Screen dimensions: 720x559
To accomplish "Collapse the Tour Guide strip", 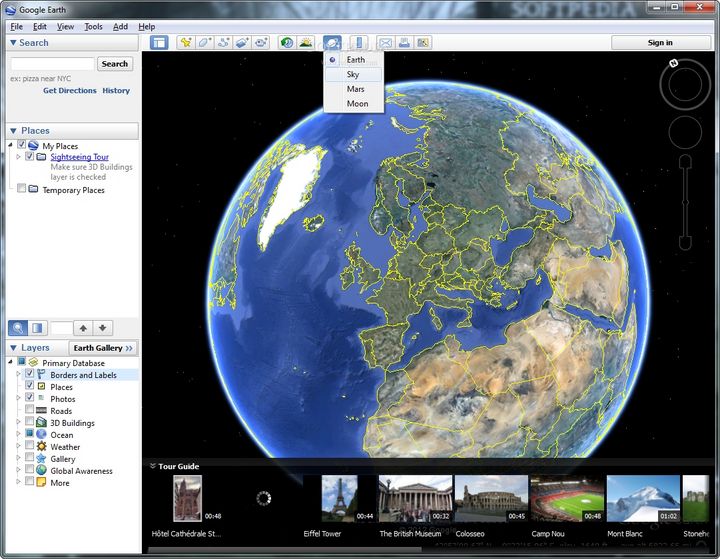I will pos(152,466).
